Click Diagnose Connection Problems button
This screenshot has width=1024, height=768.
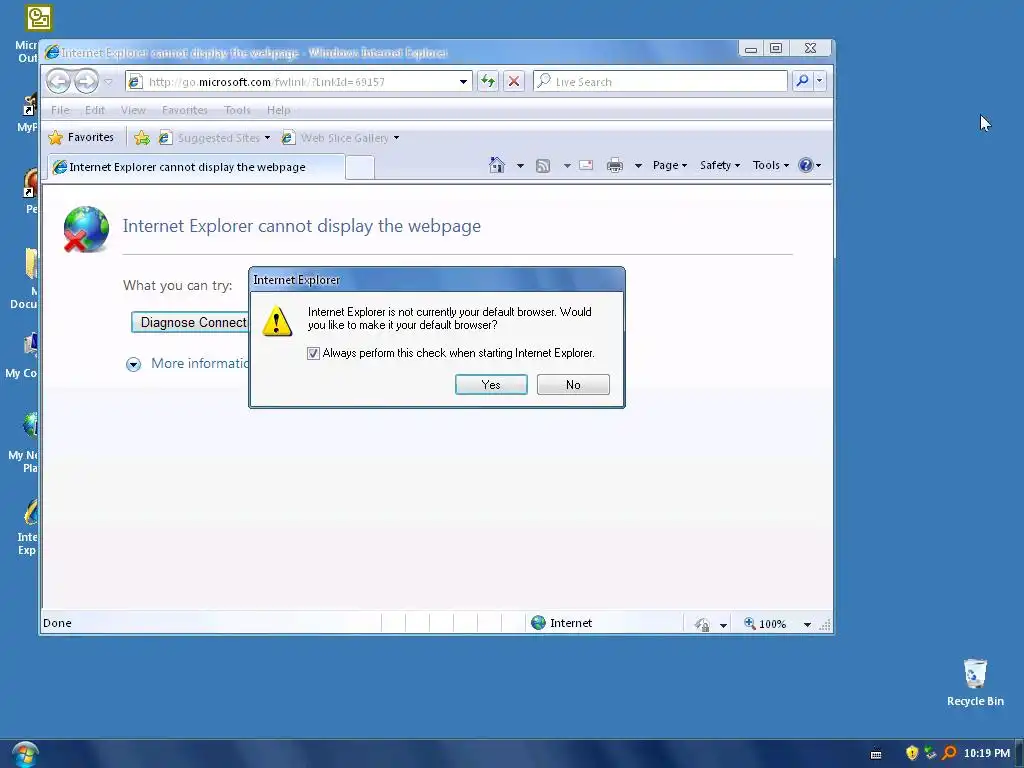click(x=190, y=322)
